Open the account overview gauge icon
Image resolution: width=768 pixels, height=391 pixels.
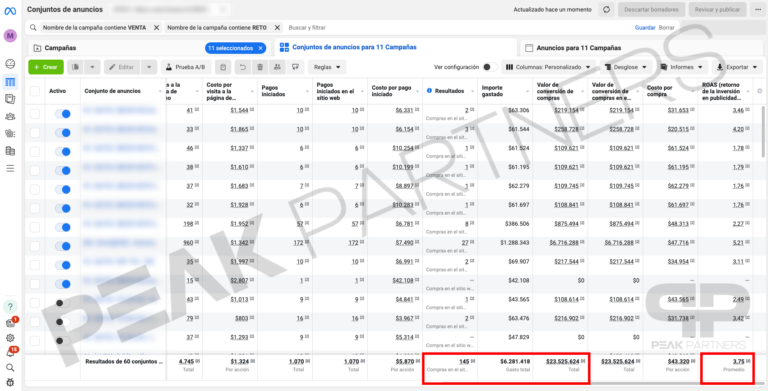(10, 64)
